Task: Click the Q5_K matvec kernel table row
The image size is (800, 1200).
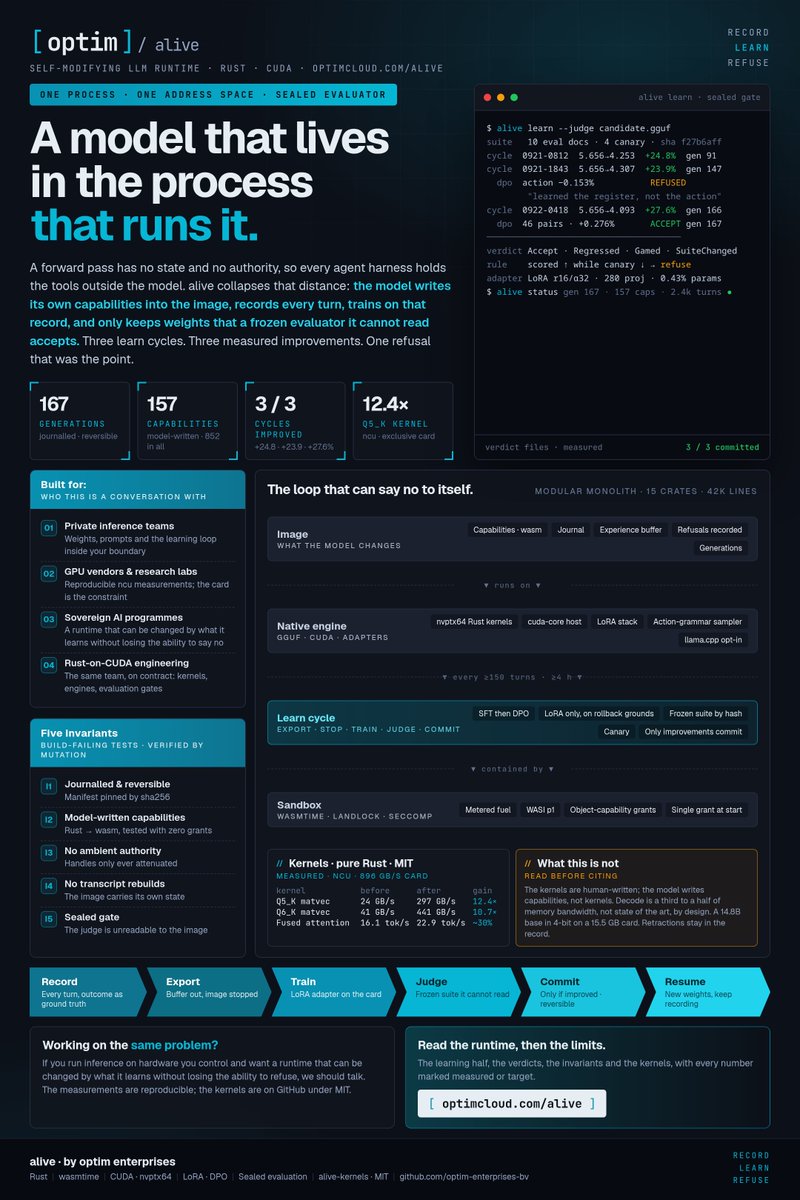Action: (x=388, y=901)
